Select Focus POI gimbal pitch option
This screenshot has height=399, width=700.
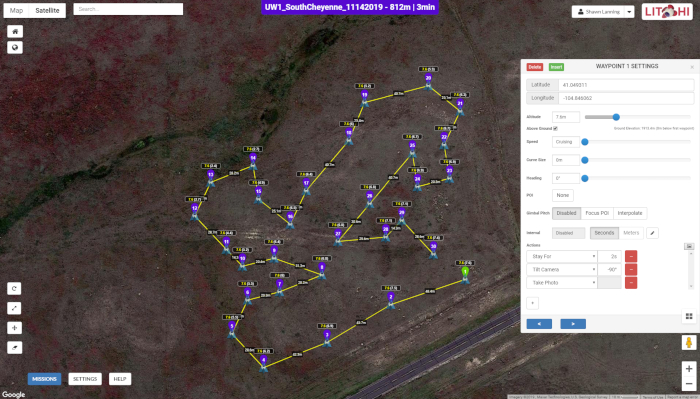point(597,213)
